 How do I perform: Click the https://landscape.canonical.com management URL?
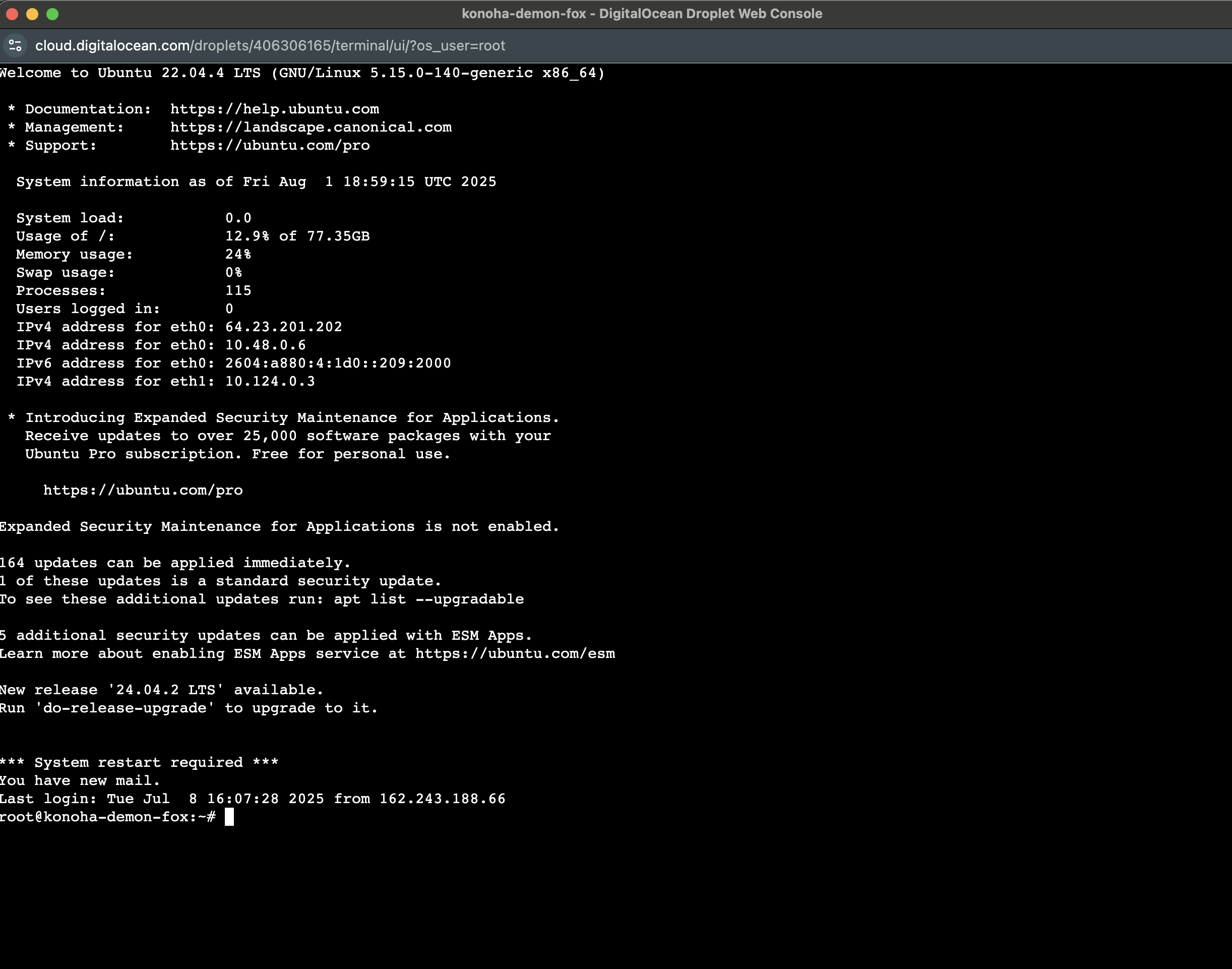311,127
